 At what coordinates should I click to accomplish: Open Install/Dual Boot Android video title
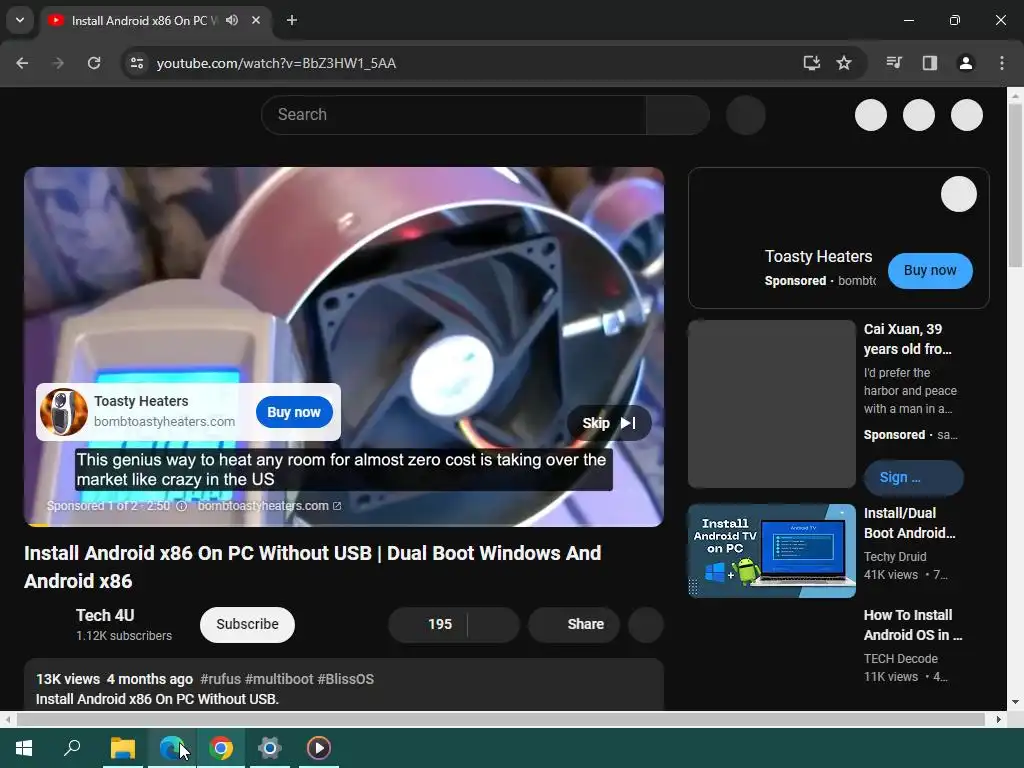910,523
